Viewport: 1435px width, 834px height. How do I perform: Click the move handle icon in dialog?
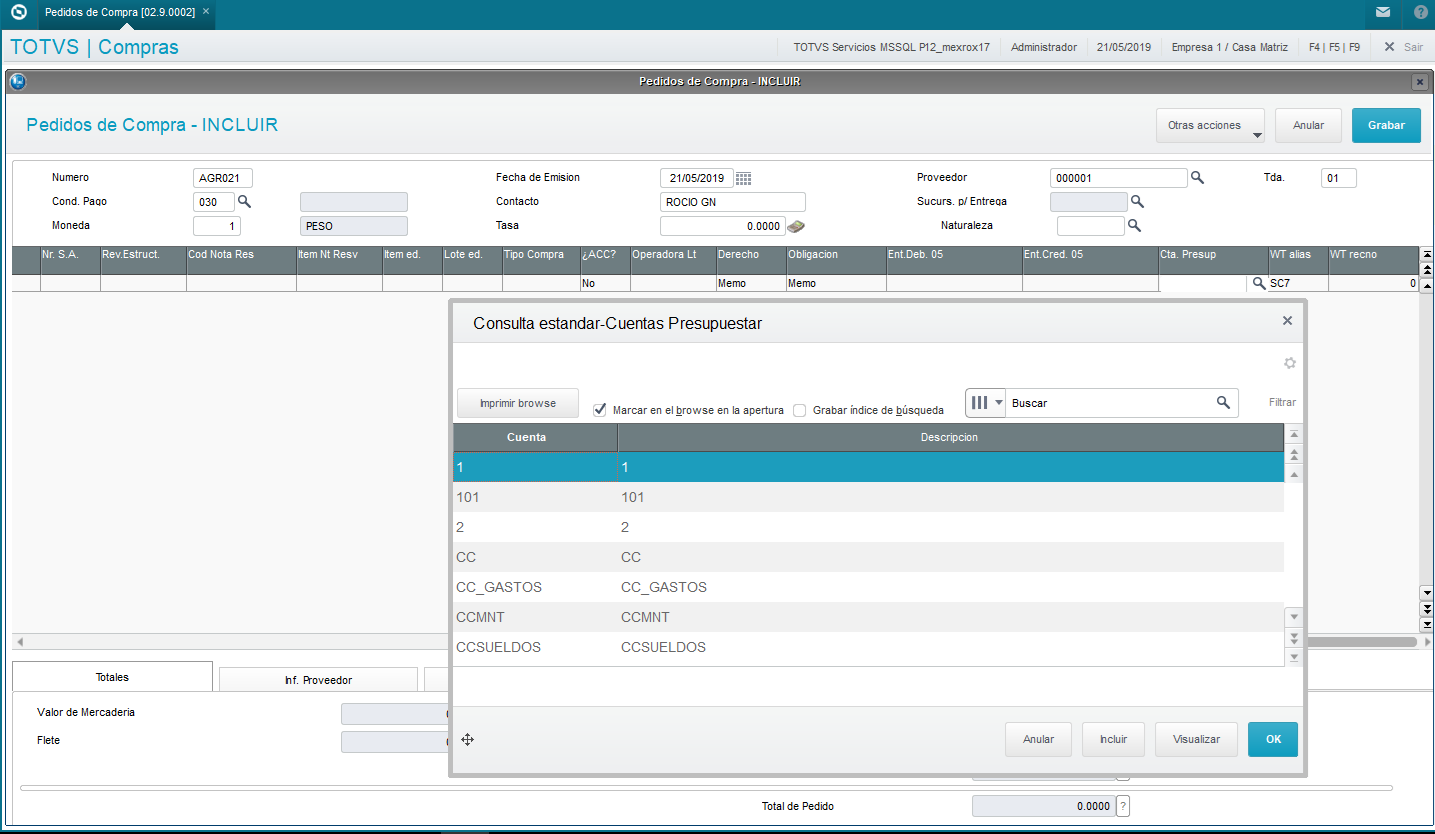[467, 740]
